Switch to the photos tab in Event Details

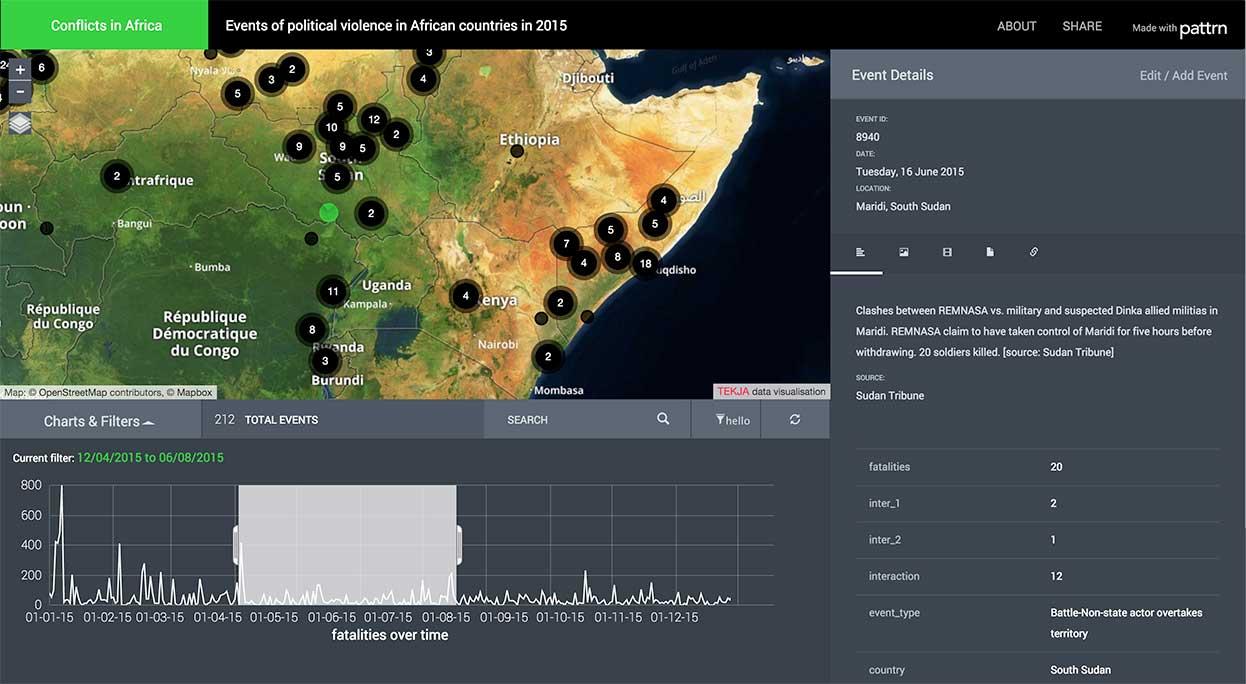click(904, 252)
